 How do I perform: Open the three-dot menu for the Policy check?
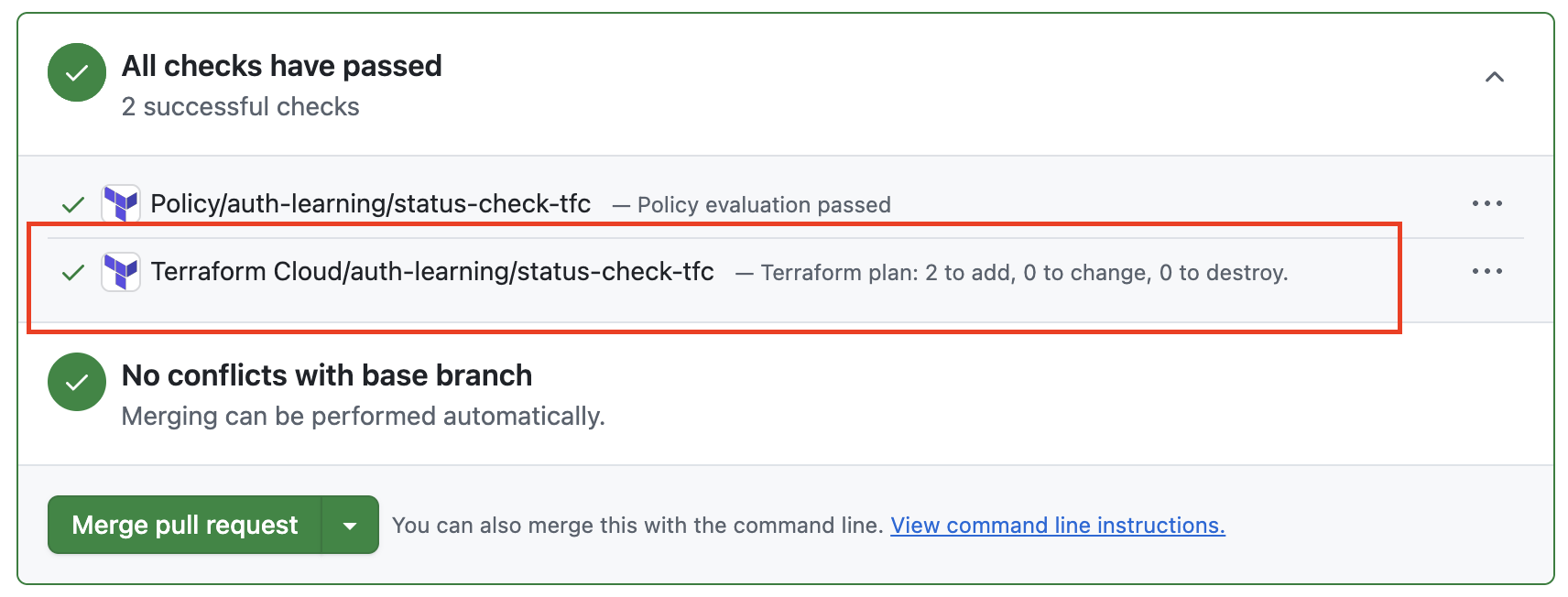pyautogui.click(x=1486, y=203)
